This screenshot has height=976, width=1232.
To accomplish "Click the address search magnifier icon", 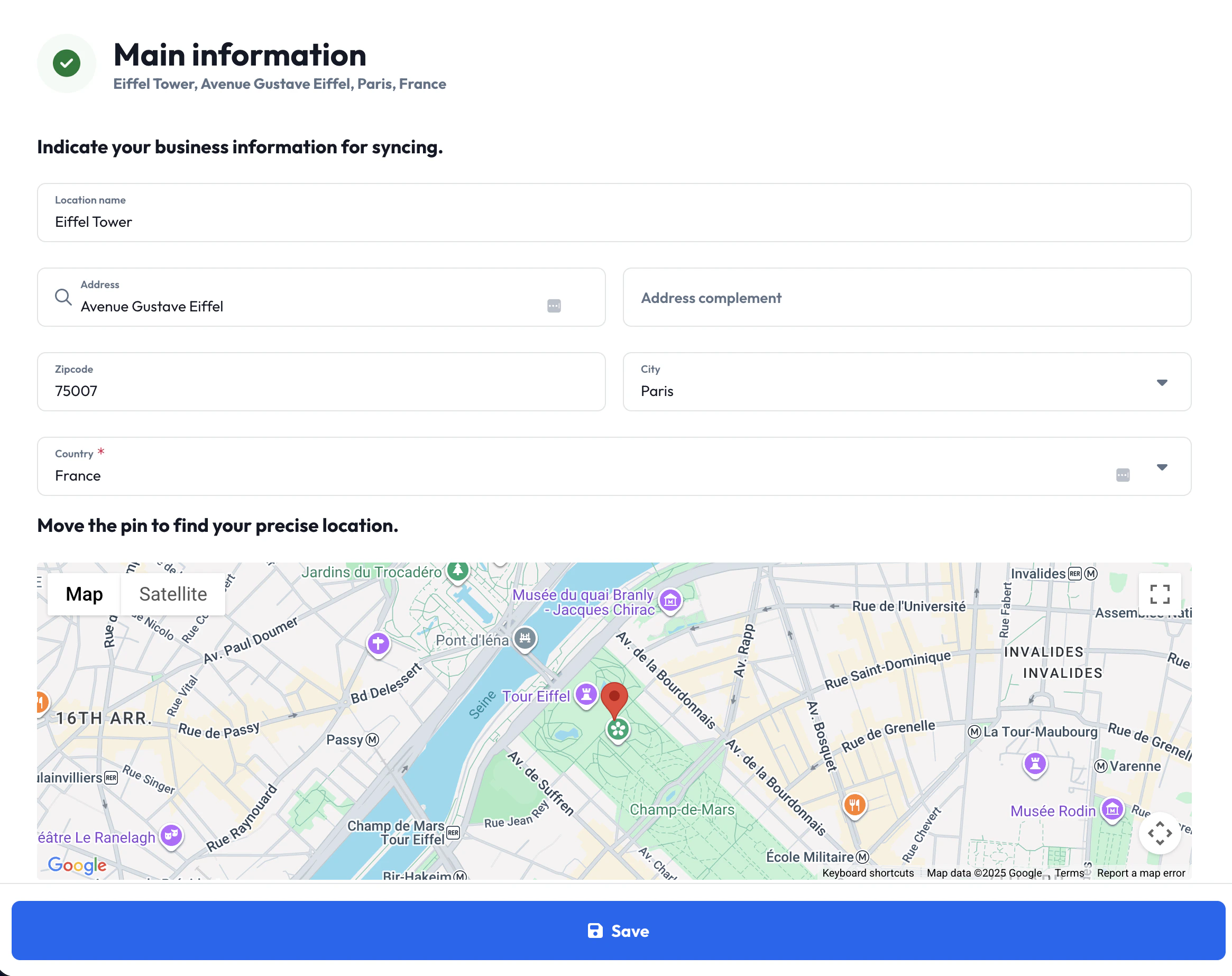I will [x=63, y=297].
